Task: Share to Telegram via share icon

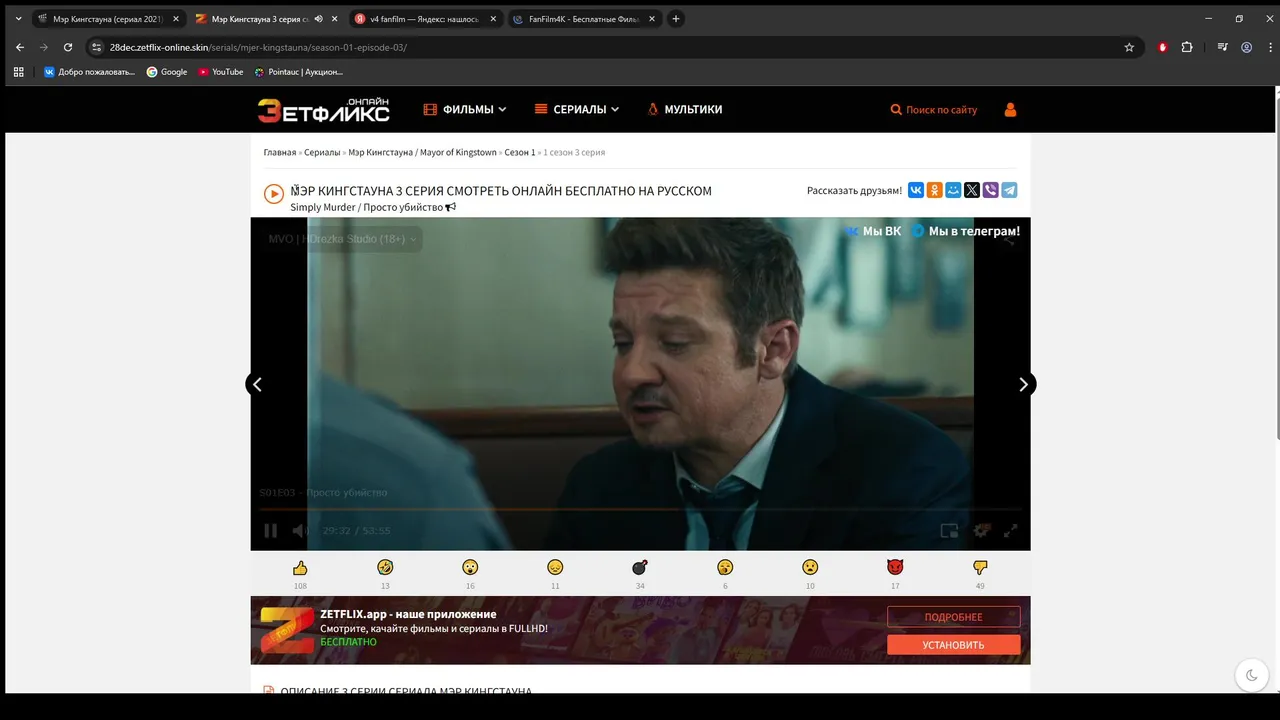Action: [1009, 190]
